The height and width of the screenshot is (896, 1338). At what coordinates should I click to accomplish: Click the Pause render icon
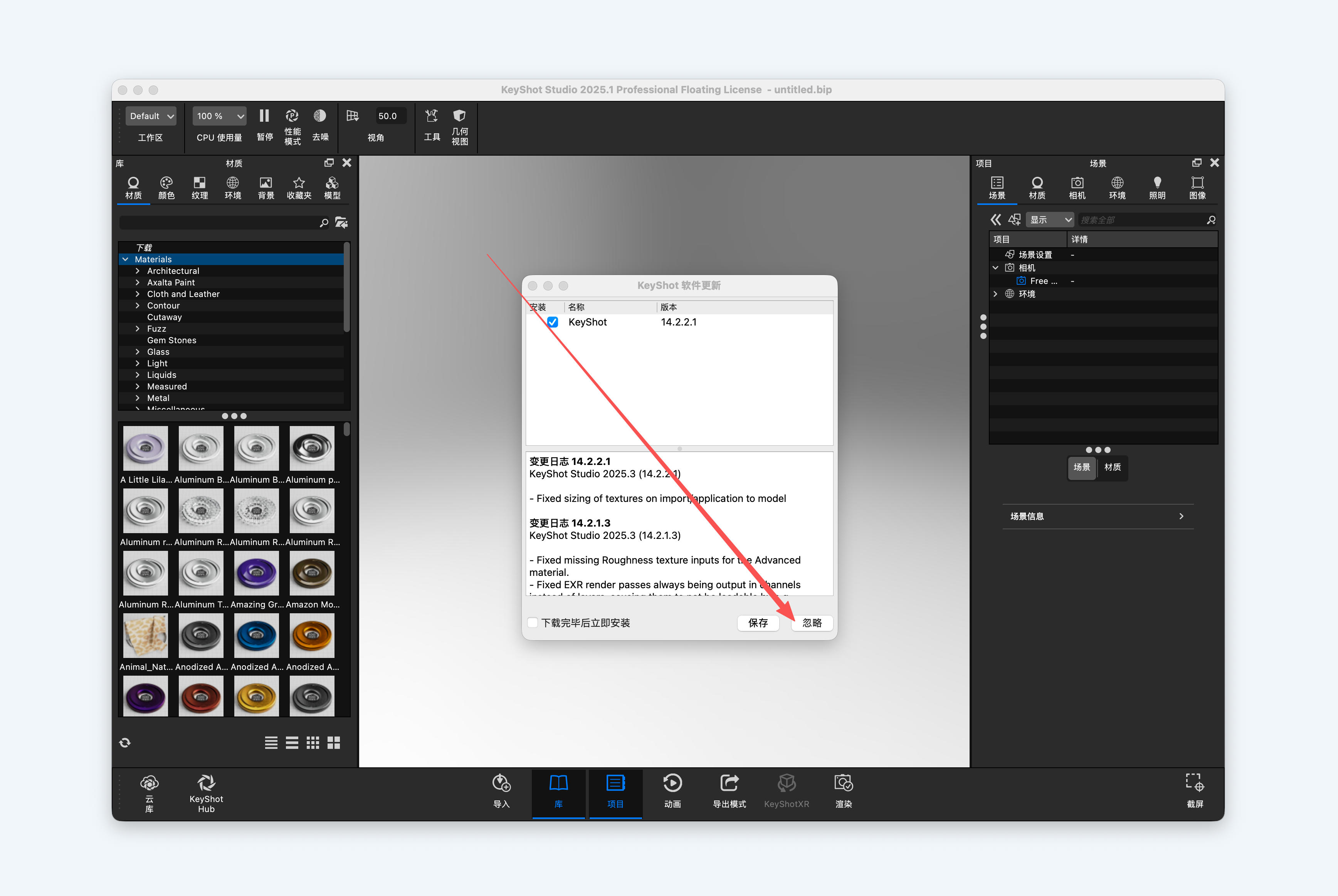(x=264, y=116)
